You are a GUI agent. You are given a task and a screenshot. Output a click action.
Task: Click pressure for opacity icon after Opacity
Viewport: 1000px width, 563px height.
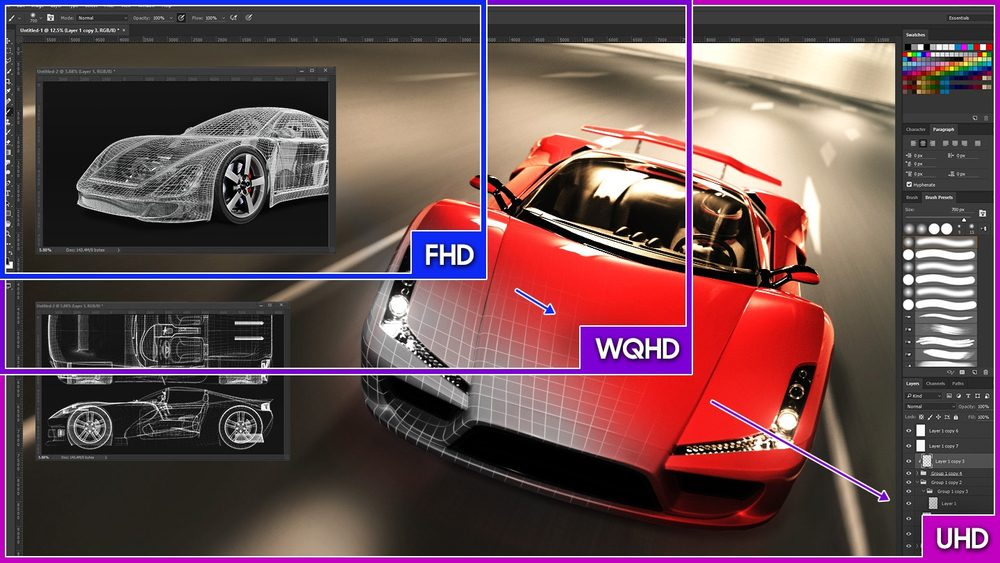[x=181, y=18]
